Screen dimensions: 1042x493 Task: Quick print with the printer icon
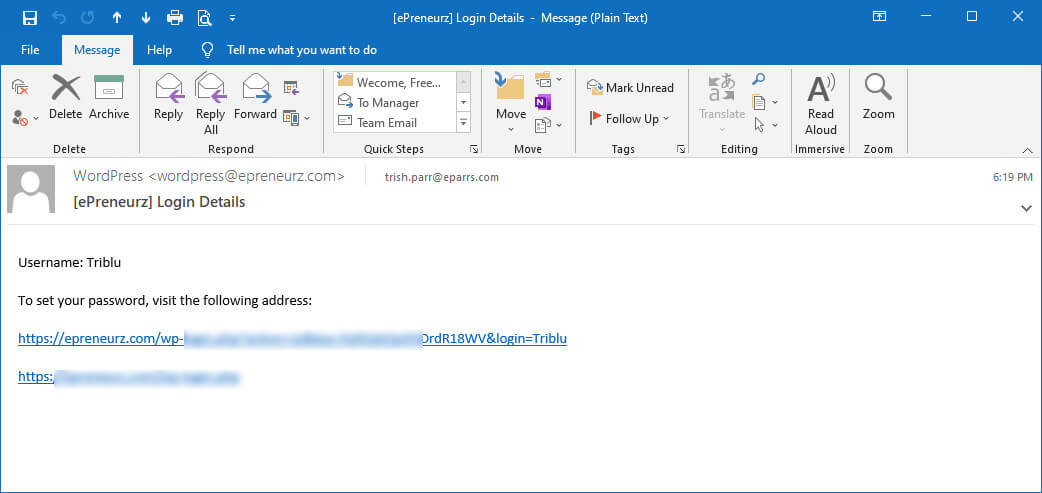[x=175, y=18]
